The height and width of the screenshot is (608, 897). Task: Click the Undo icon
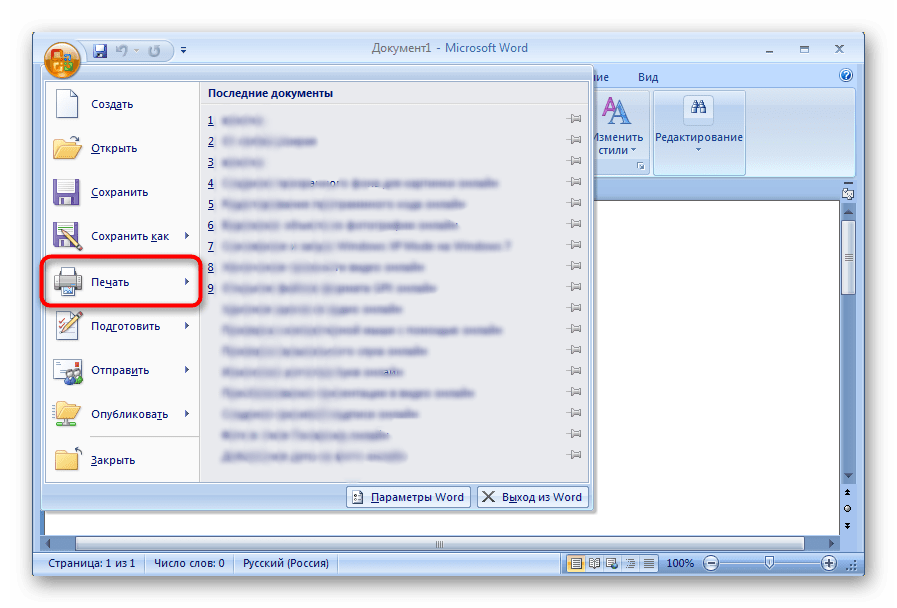pyautogui.click(x=122, y=50)
